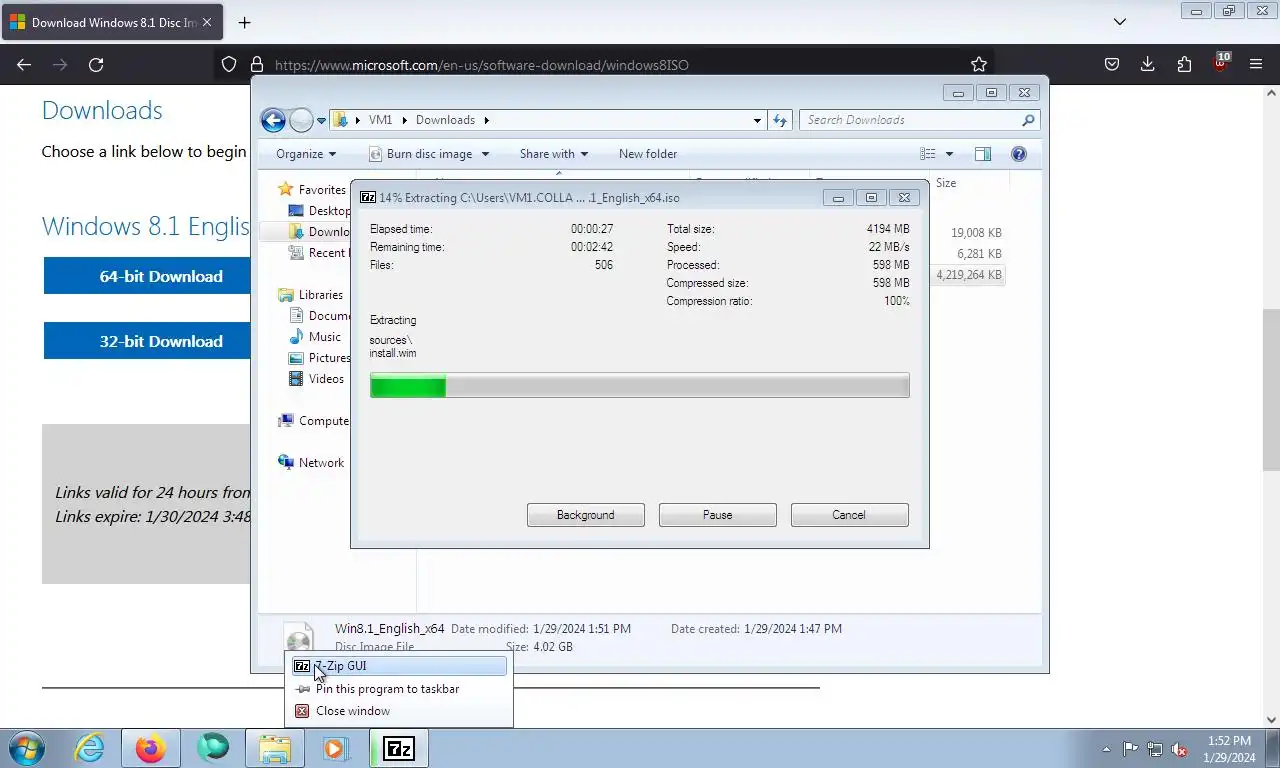1280x768 pixels.
Task: Click VM1 in Explorer address path
Action: 380,120
